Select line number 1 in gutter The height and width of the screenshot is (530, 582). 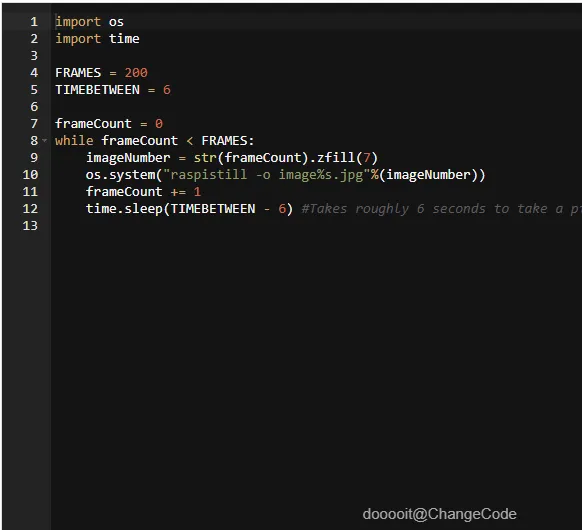34,22
